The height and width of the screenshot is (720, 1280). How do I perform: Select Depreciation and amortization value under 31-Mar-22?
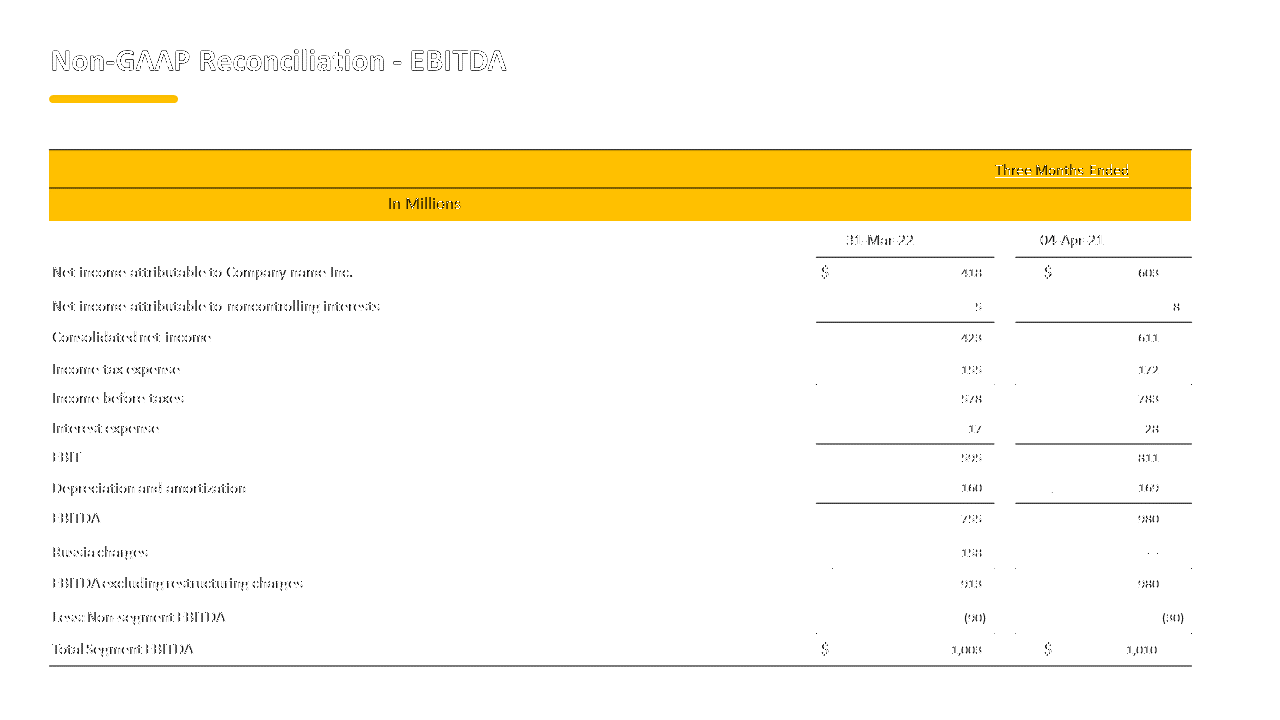(971, 488)
